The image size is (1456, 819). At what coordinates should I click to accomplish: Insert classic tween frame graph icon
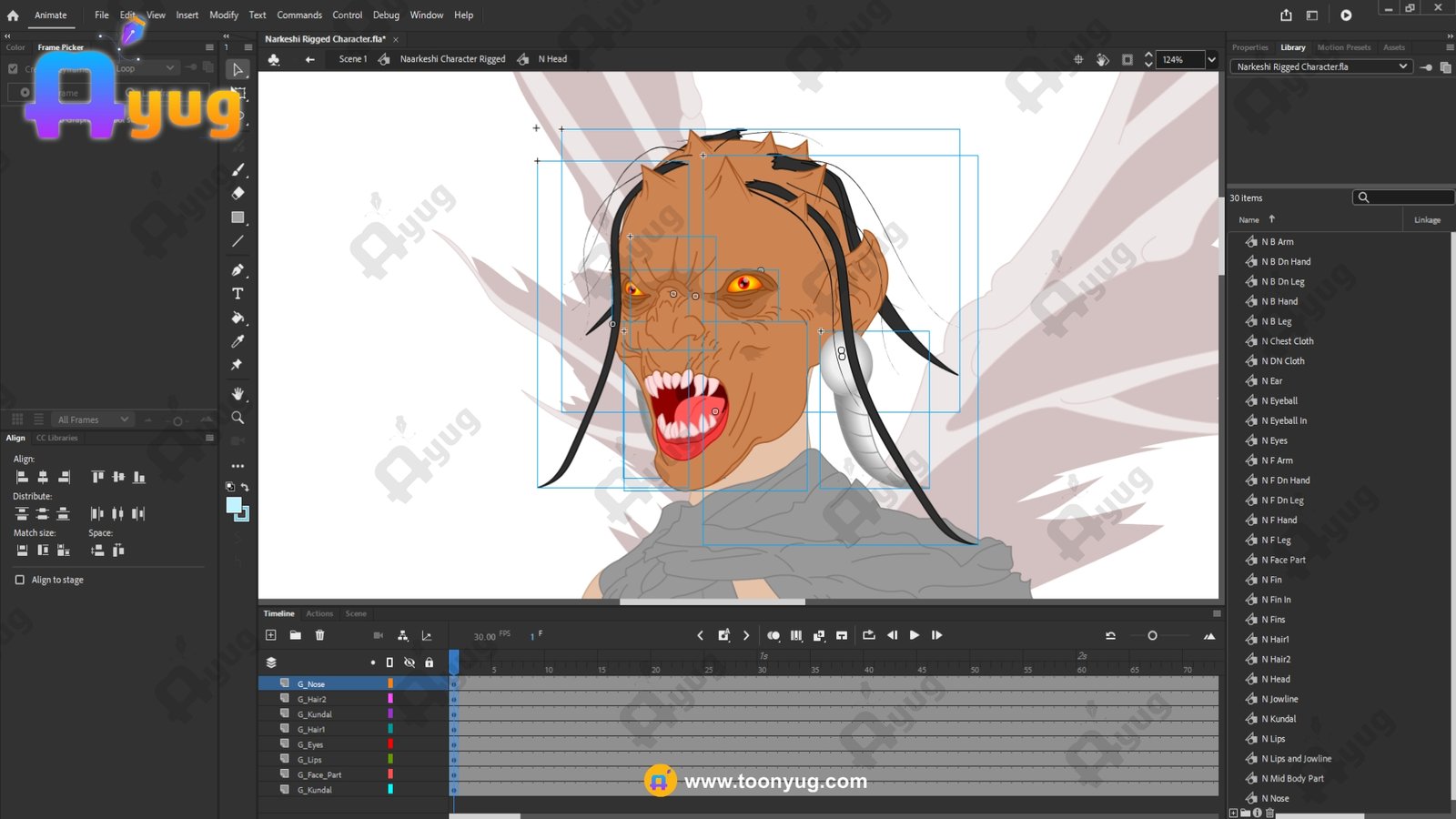click(427, 635)
